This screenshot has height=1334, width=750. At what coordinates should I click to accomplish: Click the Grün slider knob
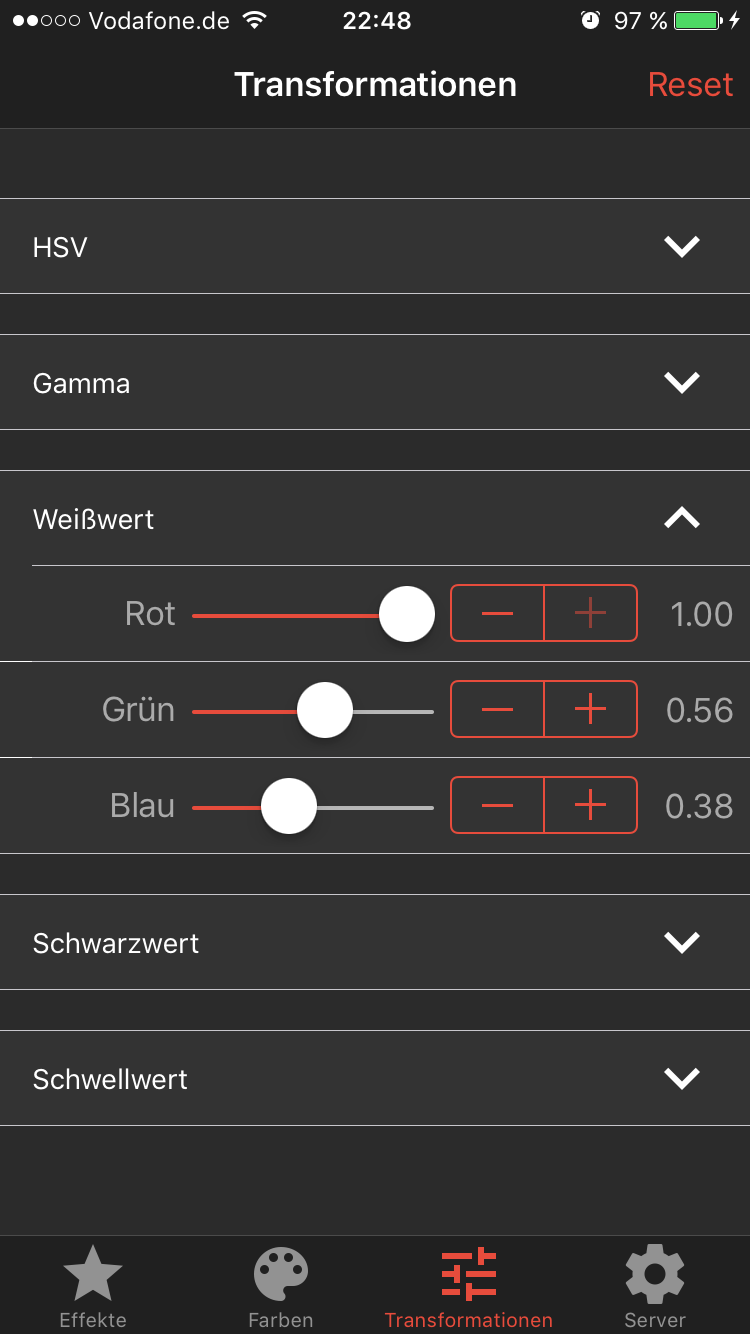tap(325, 710)
